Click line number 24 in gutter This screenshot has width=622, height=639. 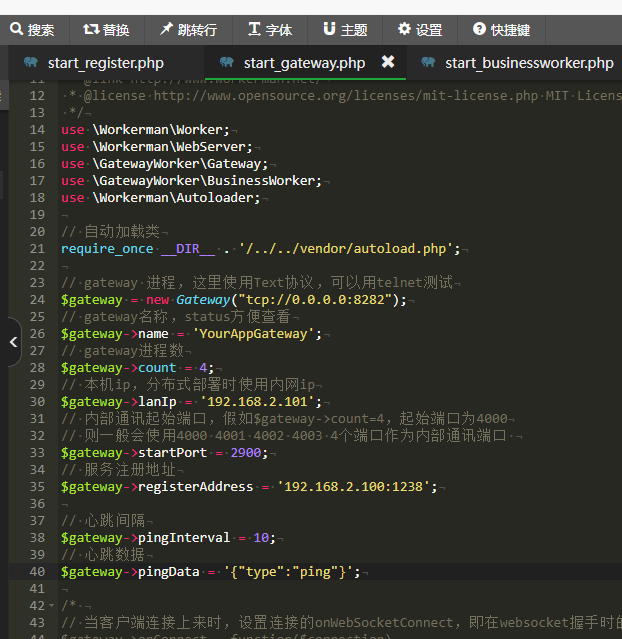(37, 300)
